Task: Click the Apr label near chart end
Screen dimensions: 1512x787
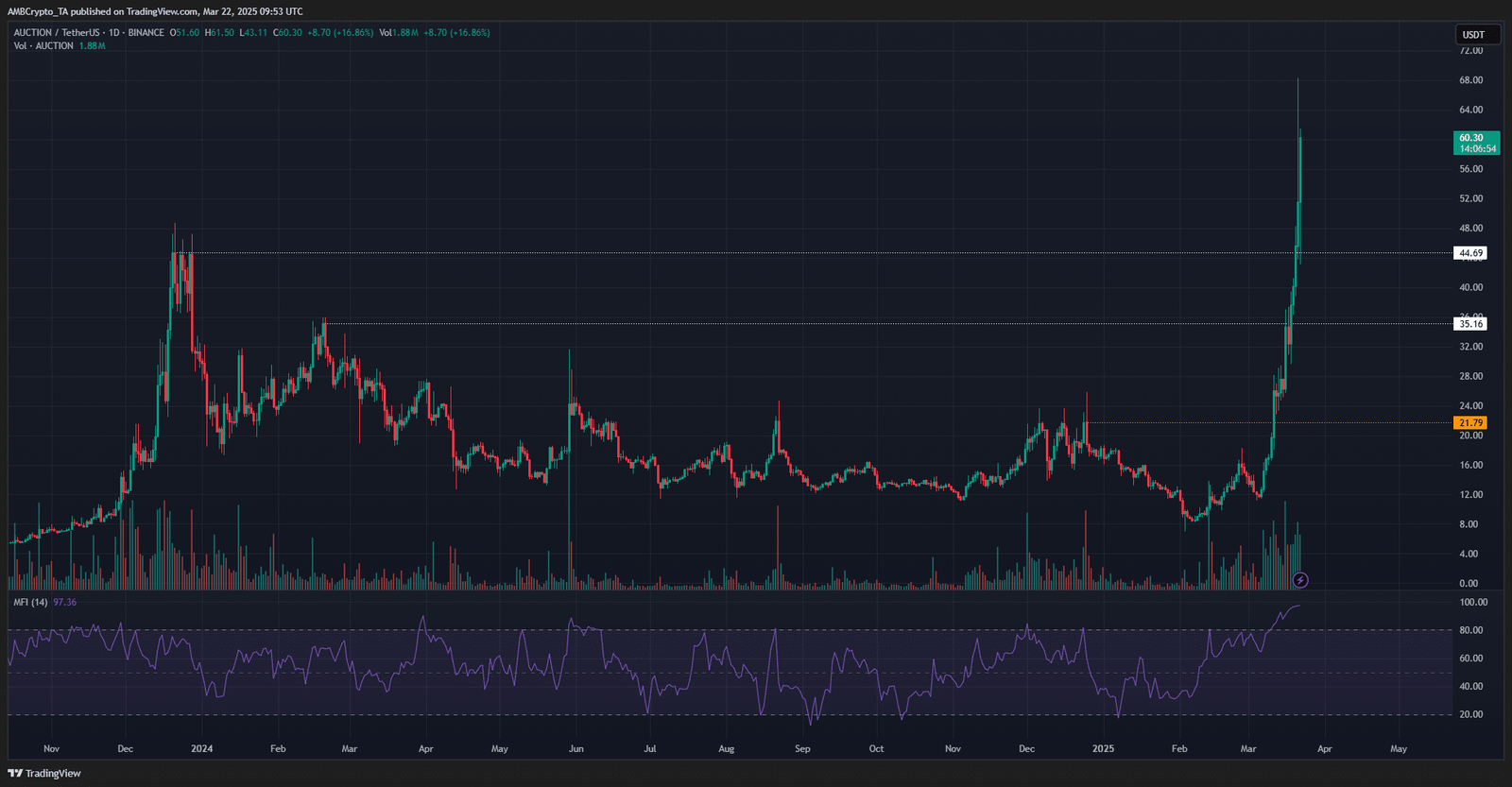Action: click(1324, 748)
